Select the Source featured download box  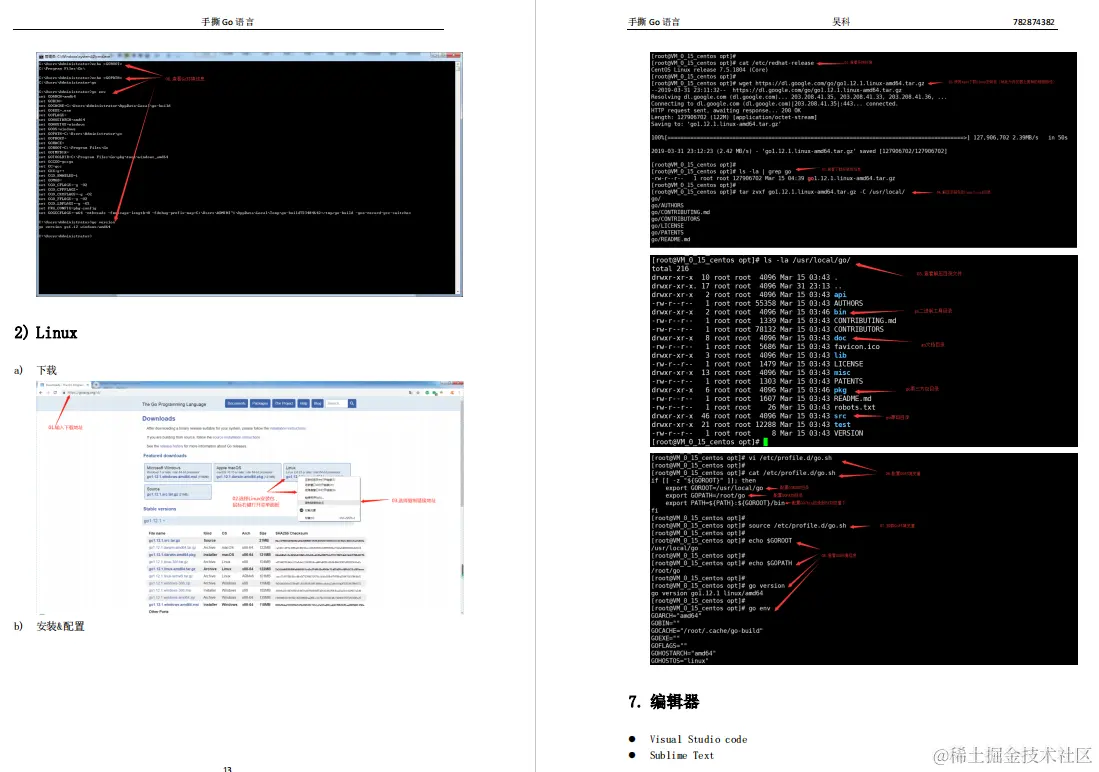tap(178, 492)
